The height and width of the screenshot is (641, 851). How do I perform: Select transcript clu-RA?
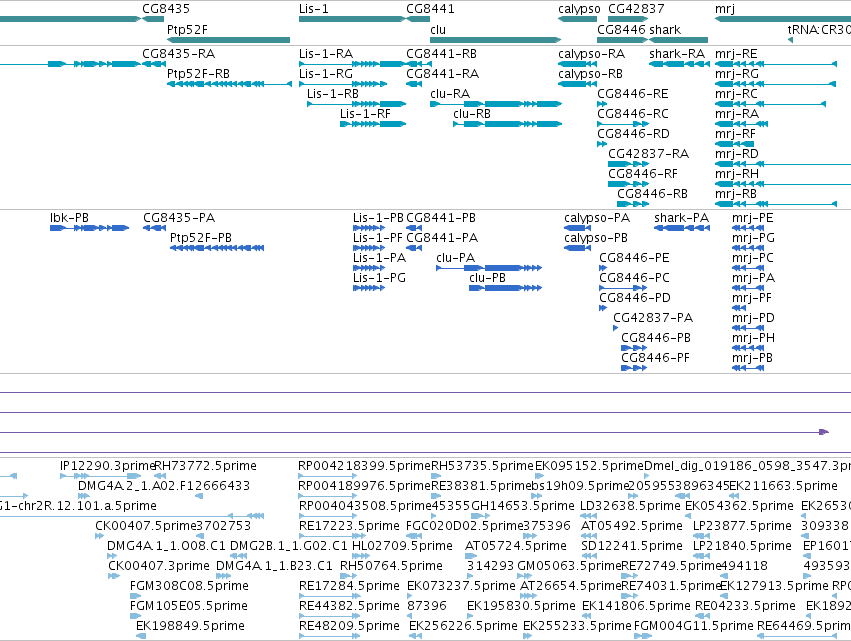point(496,104)
